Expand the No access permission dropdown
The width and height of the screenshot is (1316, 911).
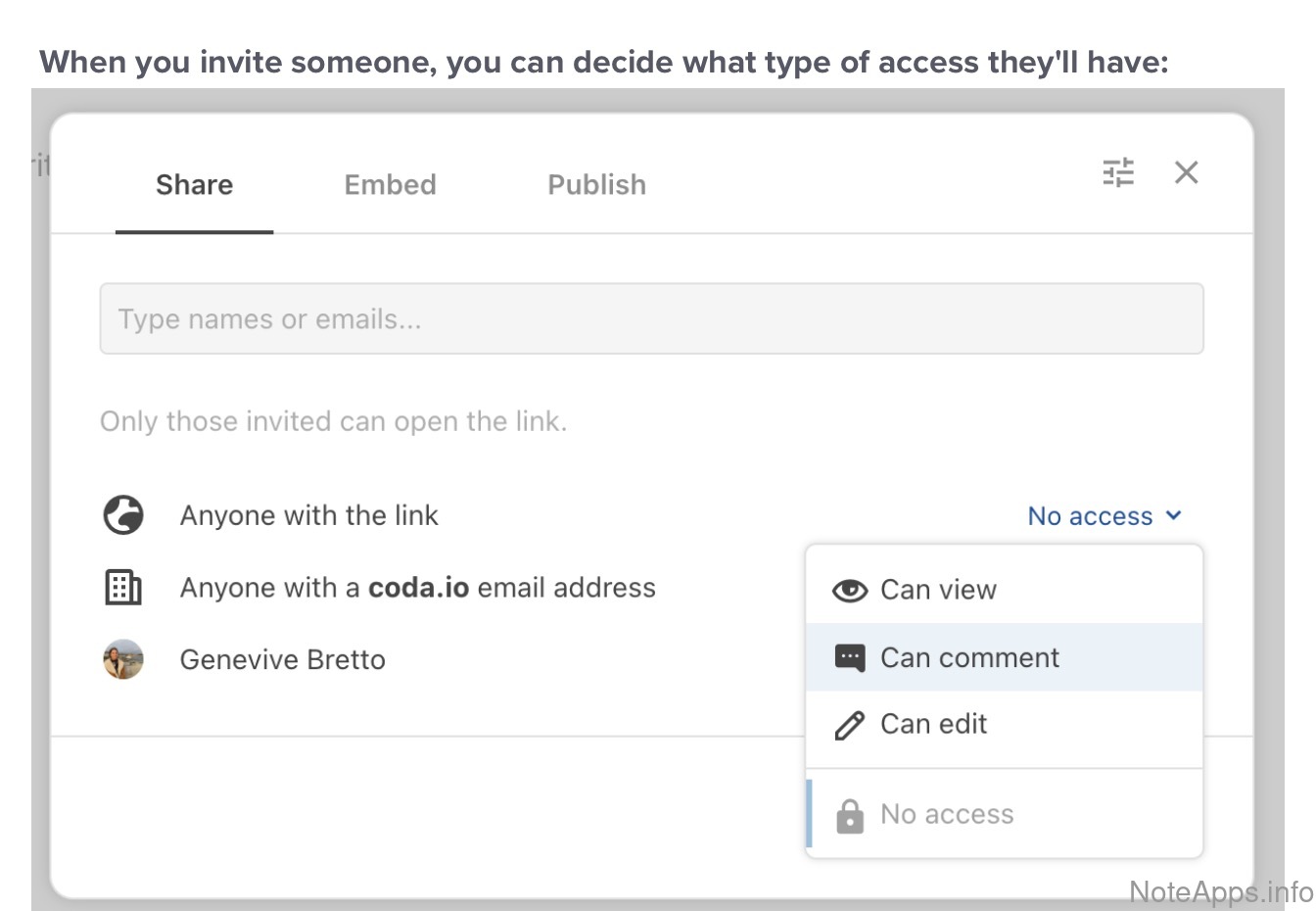tap(1090, 516)
